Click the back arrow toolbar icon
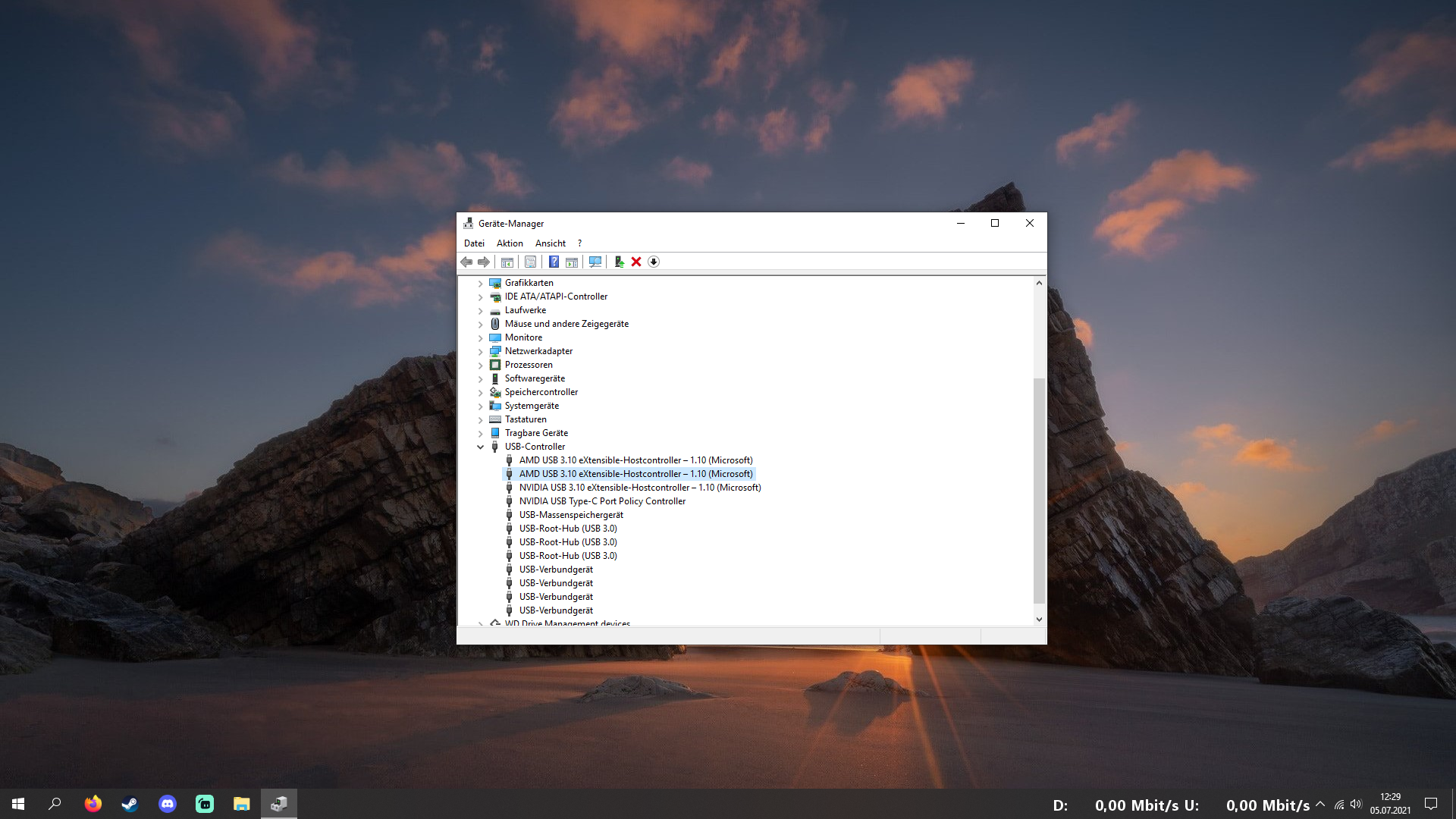1456x819 pixels. click(x=466, y=262)
